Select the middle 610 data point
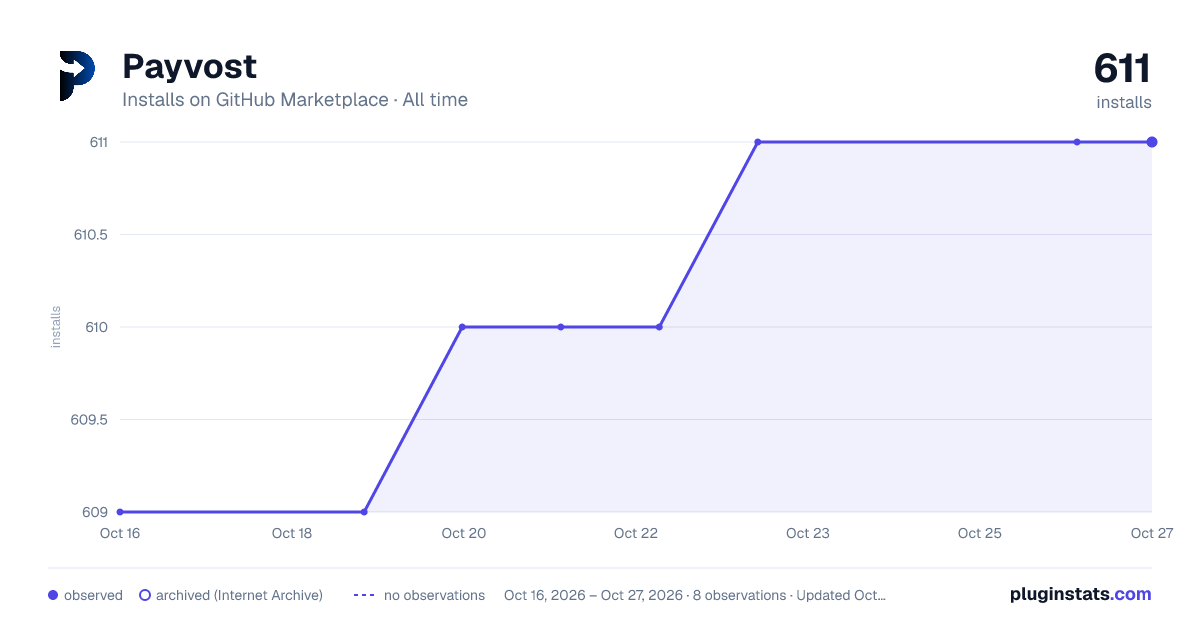The height and width of the screenshot is (630, 1200). pos(561,327)
